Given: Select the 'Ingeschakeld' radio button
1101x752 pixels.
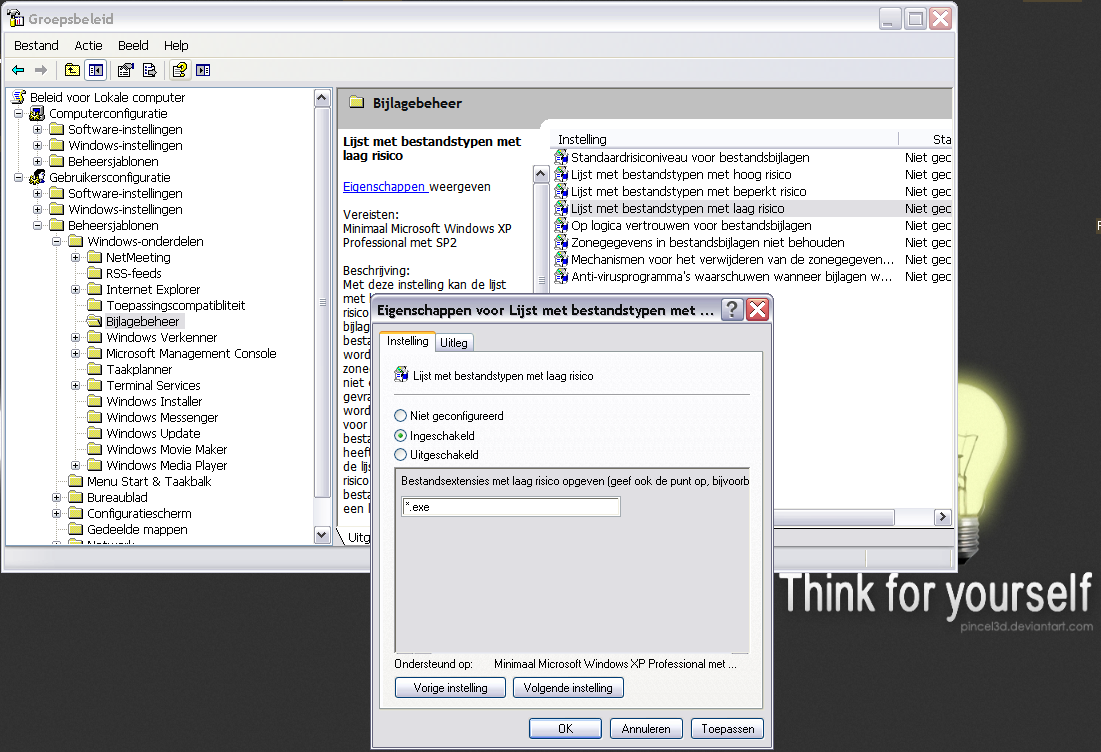Looking at the screenshot, I should tap(400, 435).
